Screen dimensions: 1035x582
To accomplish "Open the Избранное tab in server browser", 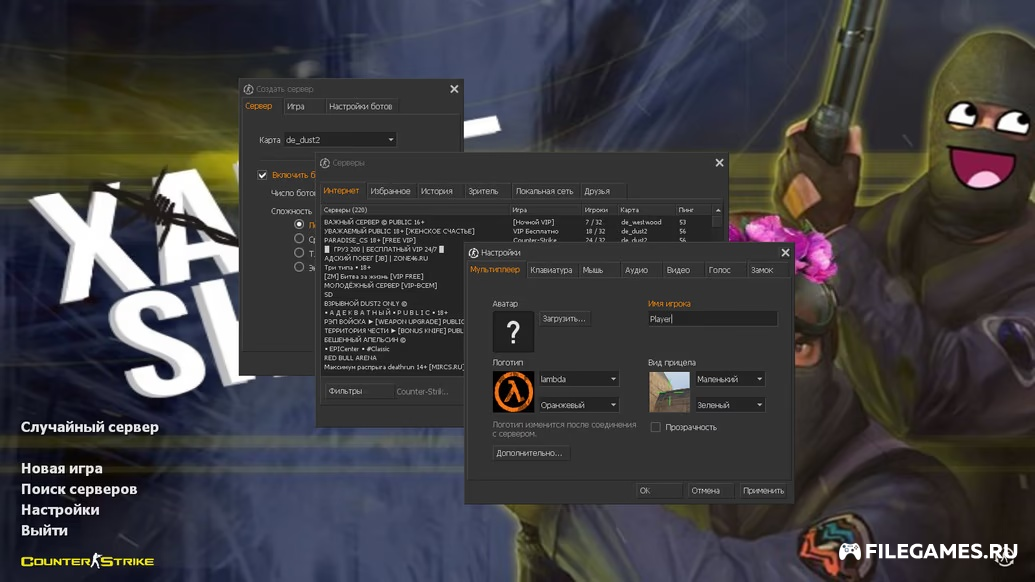I will tap(390, 191).
